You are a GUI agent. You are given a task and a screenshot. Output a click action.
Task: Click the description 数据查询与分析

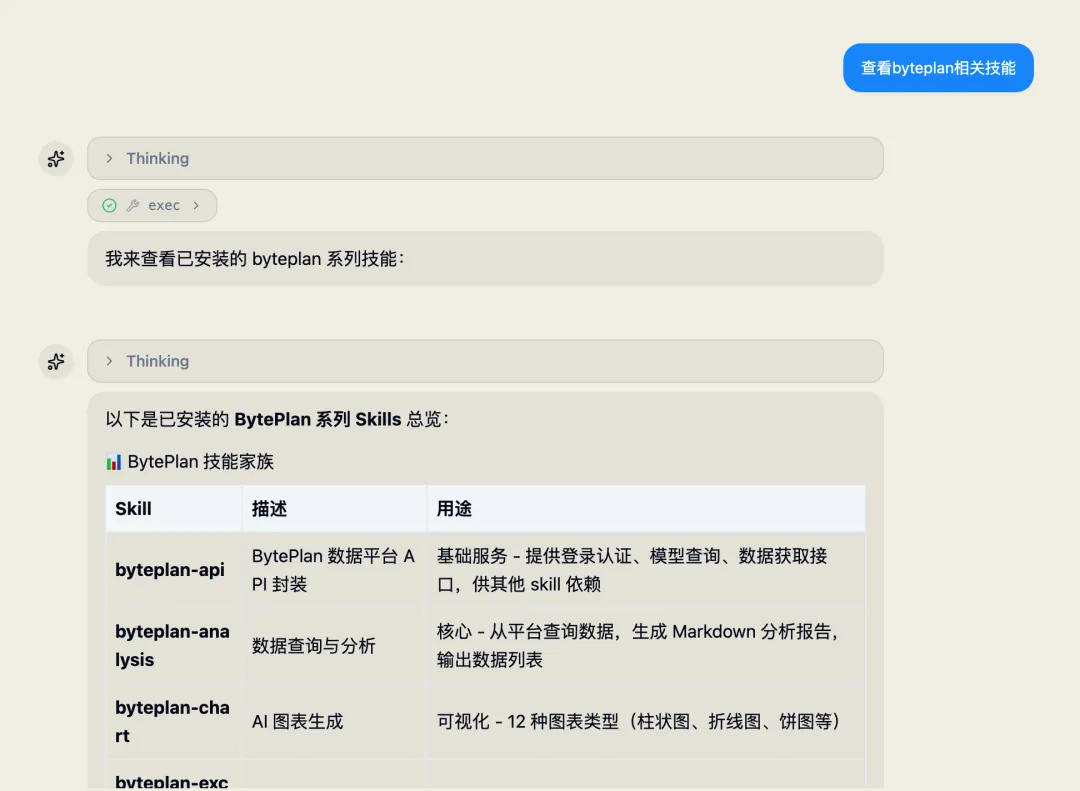335,646
